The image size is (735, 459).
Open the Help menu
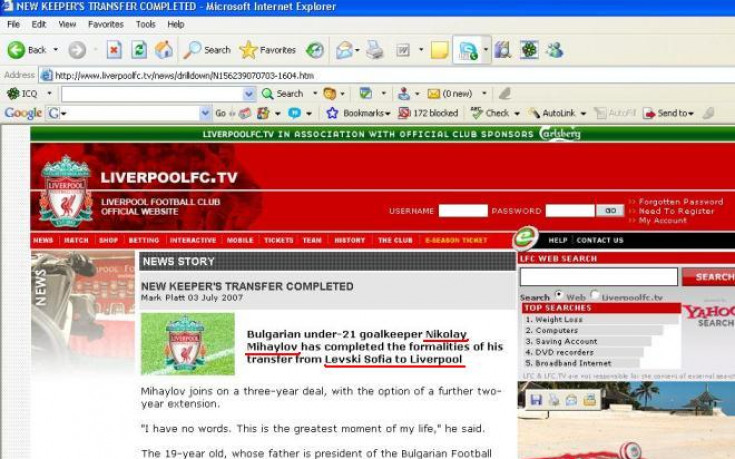tap(175, 24)
